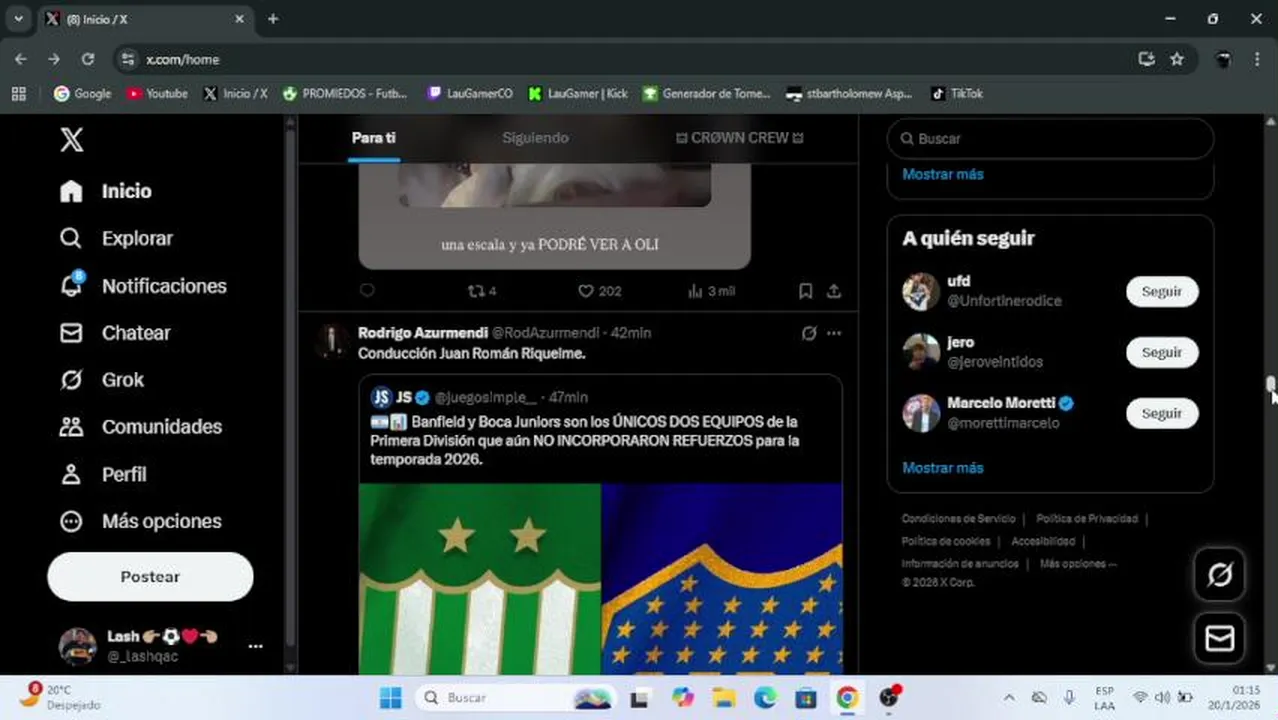The width and height of the screenshot is (1278, 720).
Task: Follow the ufd account
Action: click(x=1162, y=292)
